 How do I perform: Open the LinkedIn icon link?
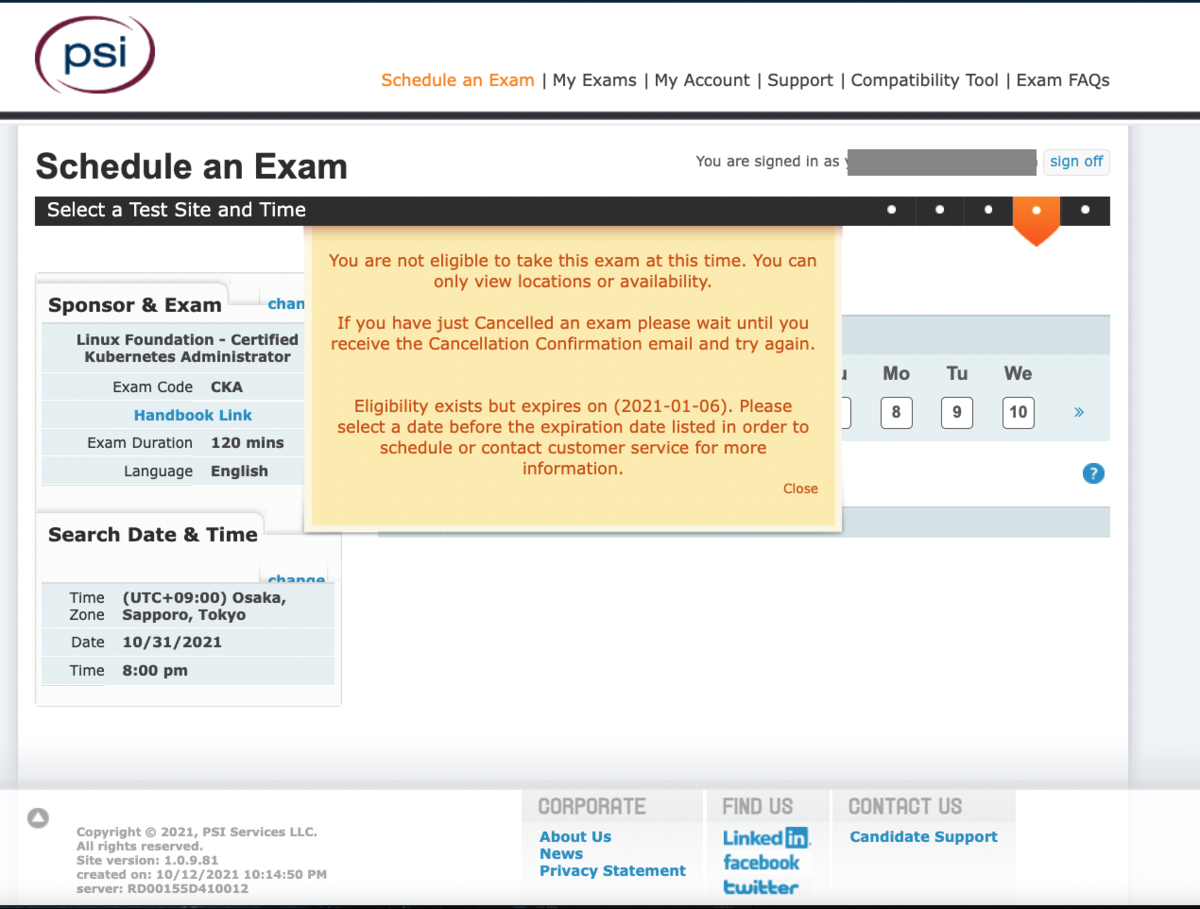[x=766, y=837]
